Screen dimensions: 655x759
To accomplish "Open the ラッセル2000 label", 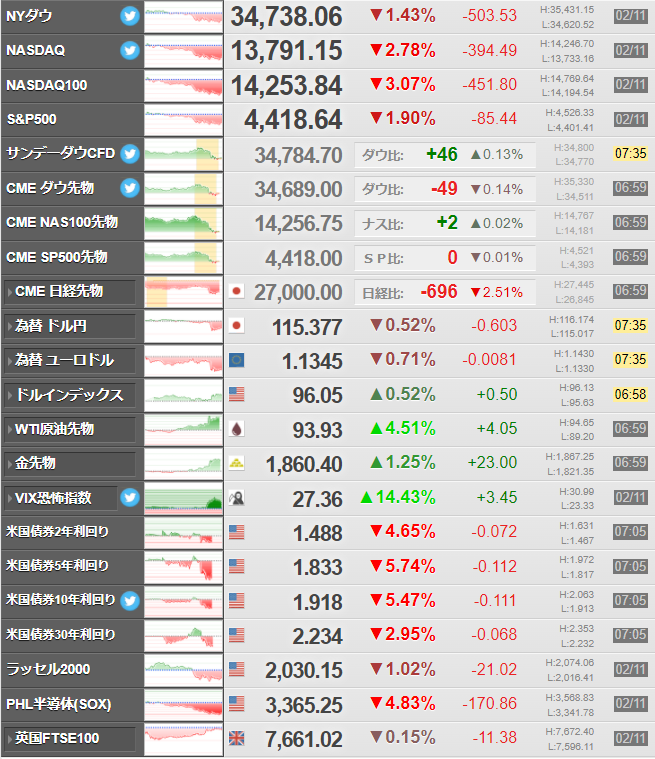I will tap(48, 669).
